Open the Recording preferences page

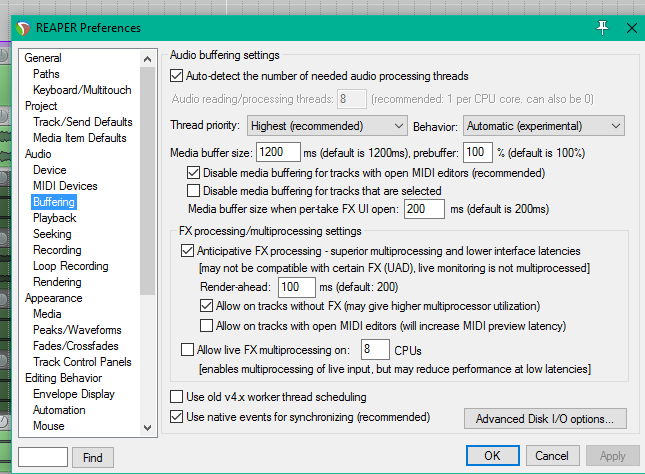point(57,250)
